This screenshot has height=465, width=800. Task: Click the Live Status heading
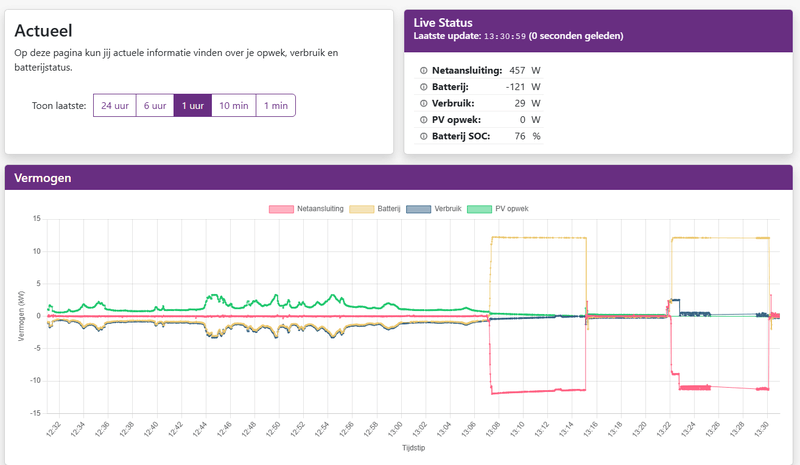(x=443, y=22)
